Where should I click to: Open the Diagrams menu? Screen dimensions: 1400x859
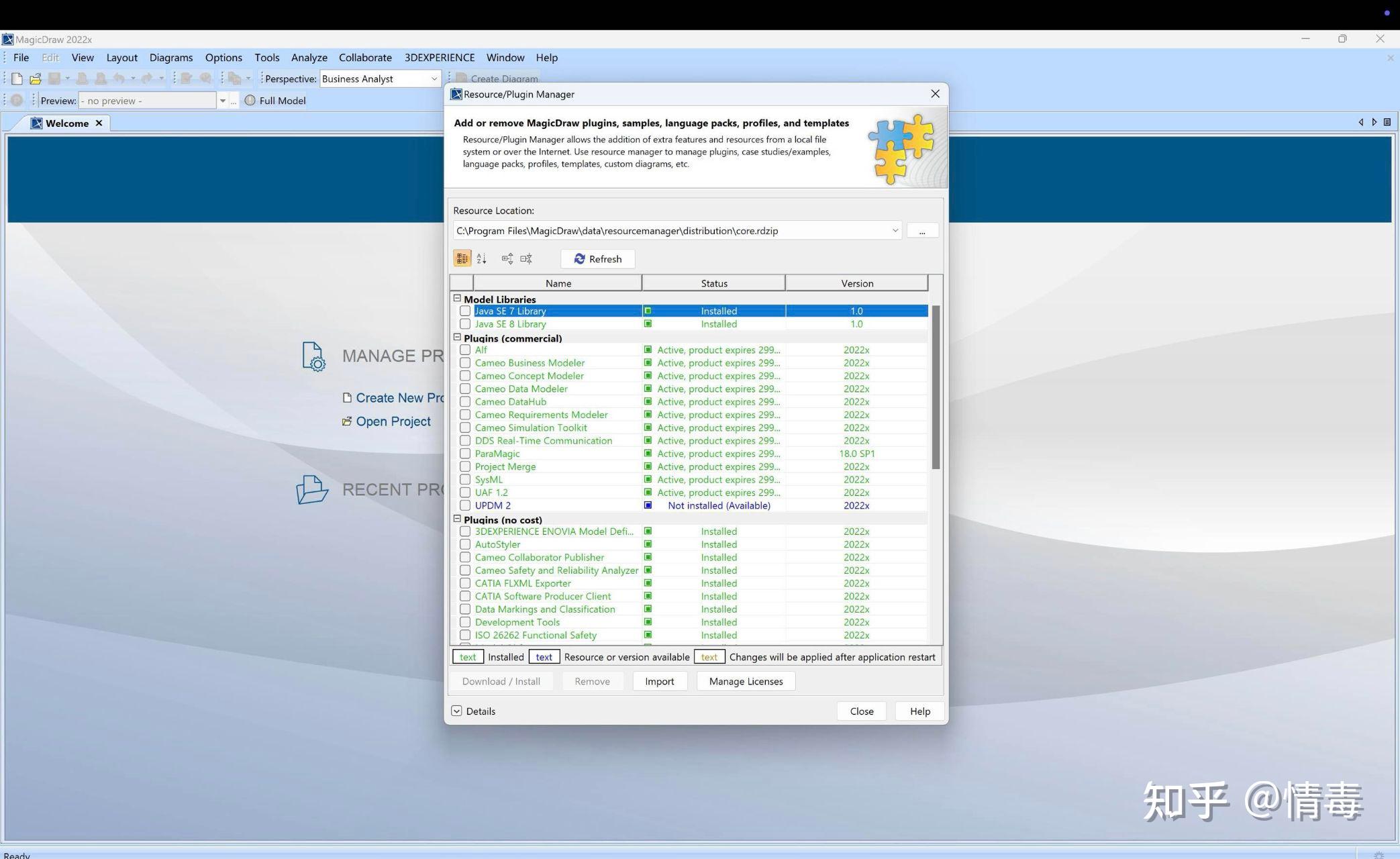[170, 58]
